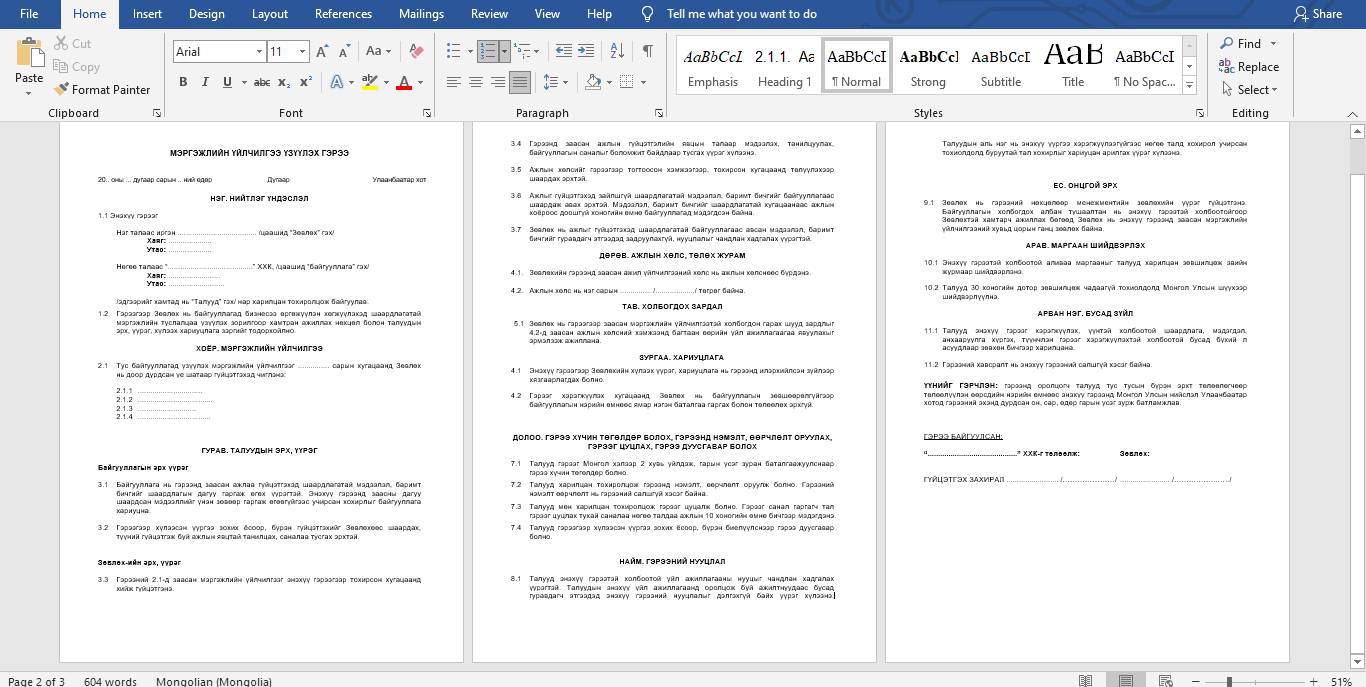The width and height of the screenshot is (1366, 687).
Task: Switch to the Layout tab
Action: (269, 14)
